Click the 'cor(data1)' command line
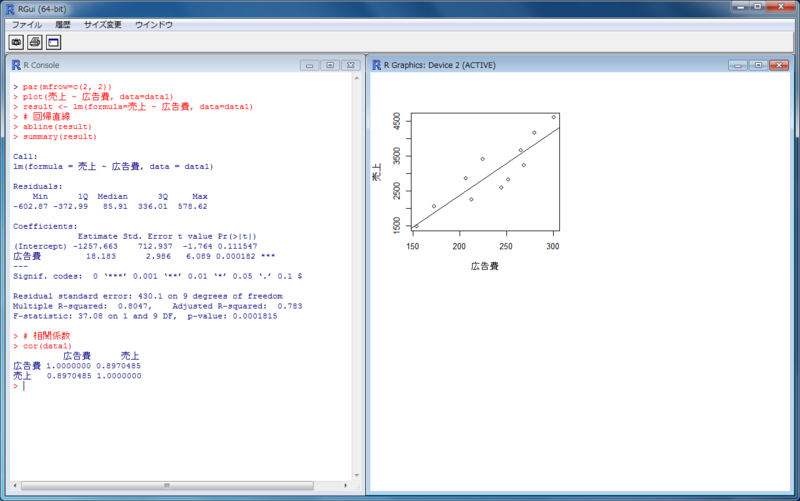The height and width of the screenshot is (501, 800). pyautogui.click(x=42, y=346)
